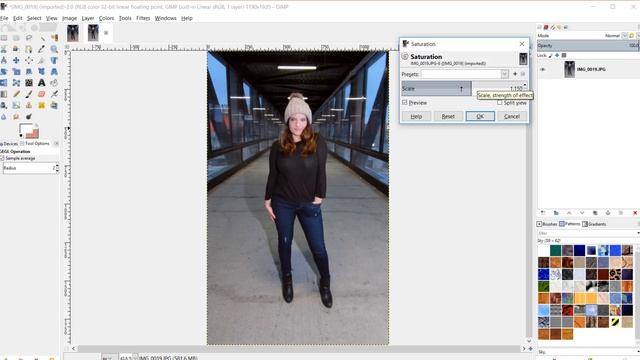The image size is (640, 360).
Task: Select the Scale tool
Action: [16, 71]
